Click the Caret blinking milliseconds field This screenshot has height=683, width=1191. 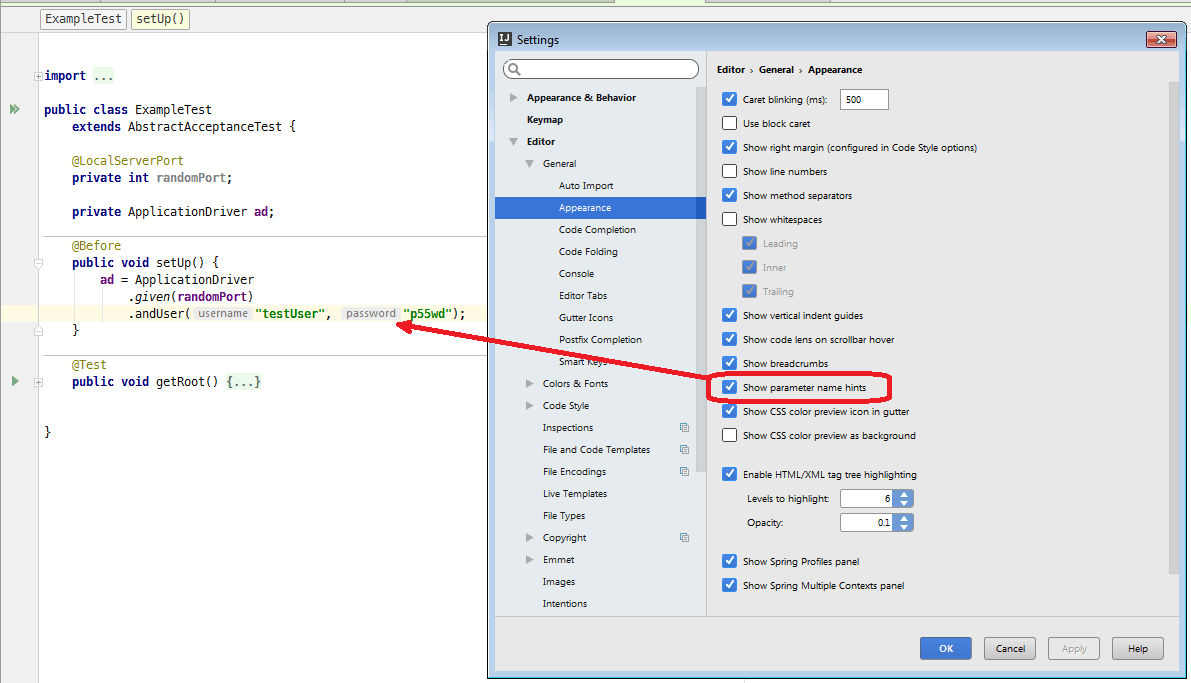863,99
